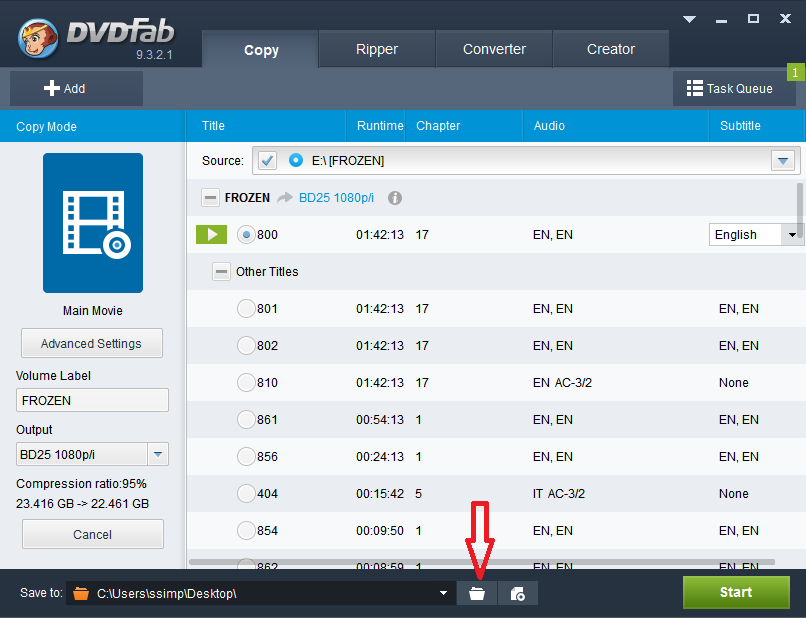
Task: Click the DVDFab monkey logo
Action: tap(38, 39)
